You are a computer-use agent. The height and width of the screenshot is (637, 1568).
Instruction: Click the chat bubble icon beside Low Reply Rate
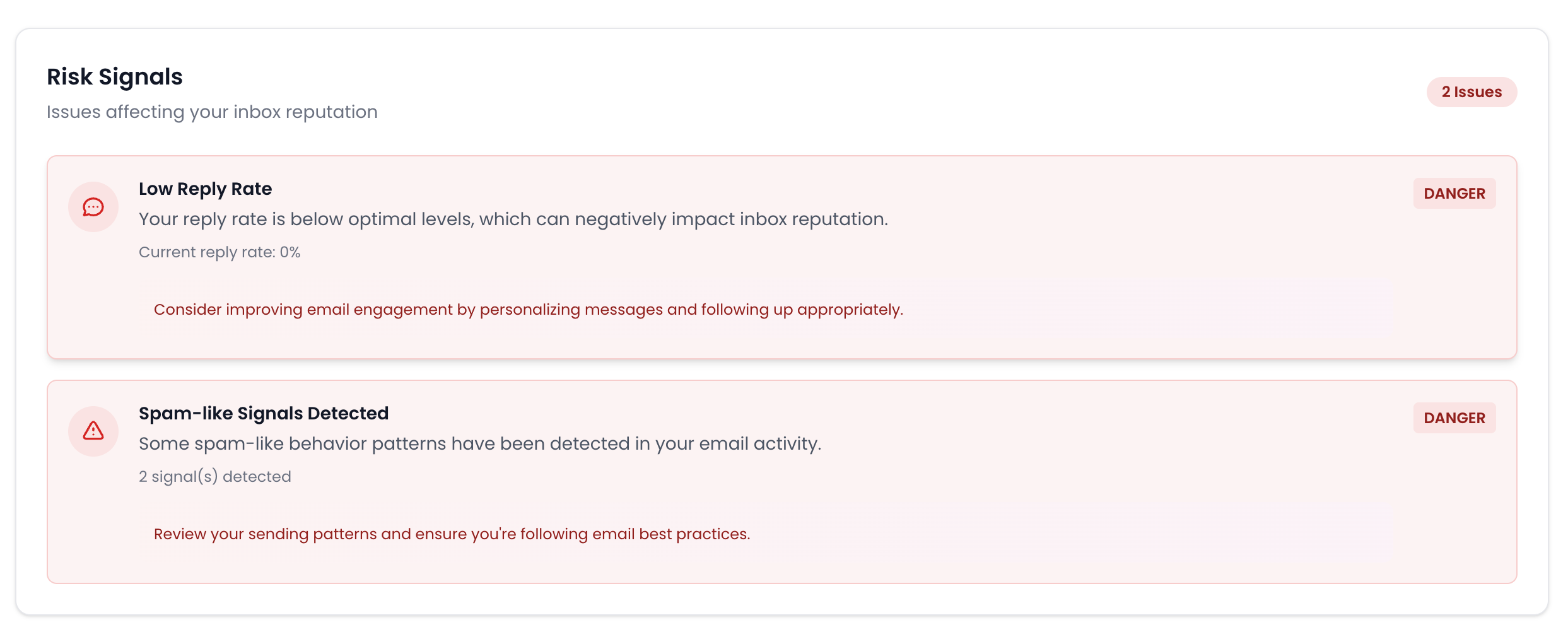point(93,207)
